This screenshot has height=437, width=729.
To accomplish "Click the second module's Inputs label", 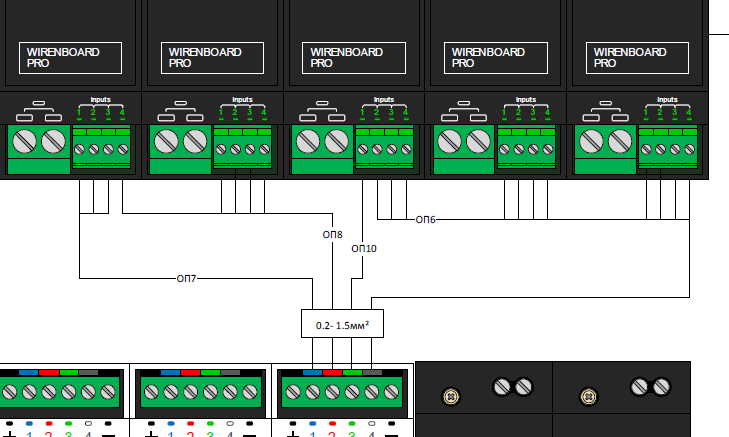I will point(242,100).
